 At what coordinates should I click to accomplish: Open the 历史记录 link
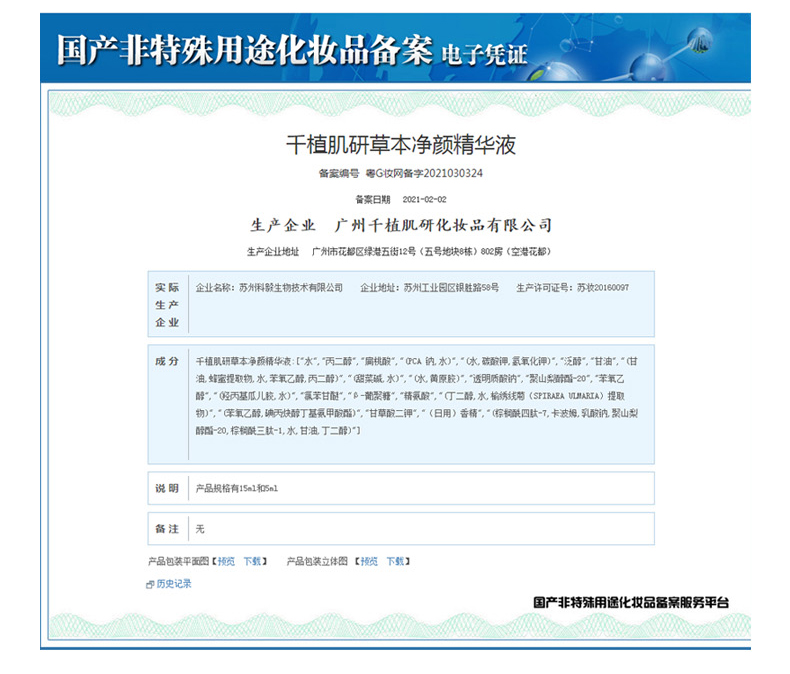pyautogui.click(x=174, y=584)
